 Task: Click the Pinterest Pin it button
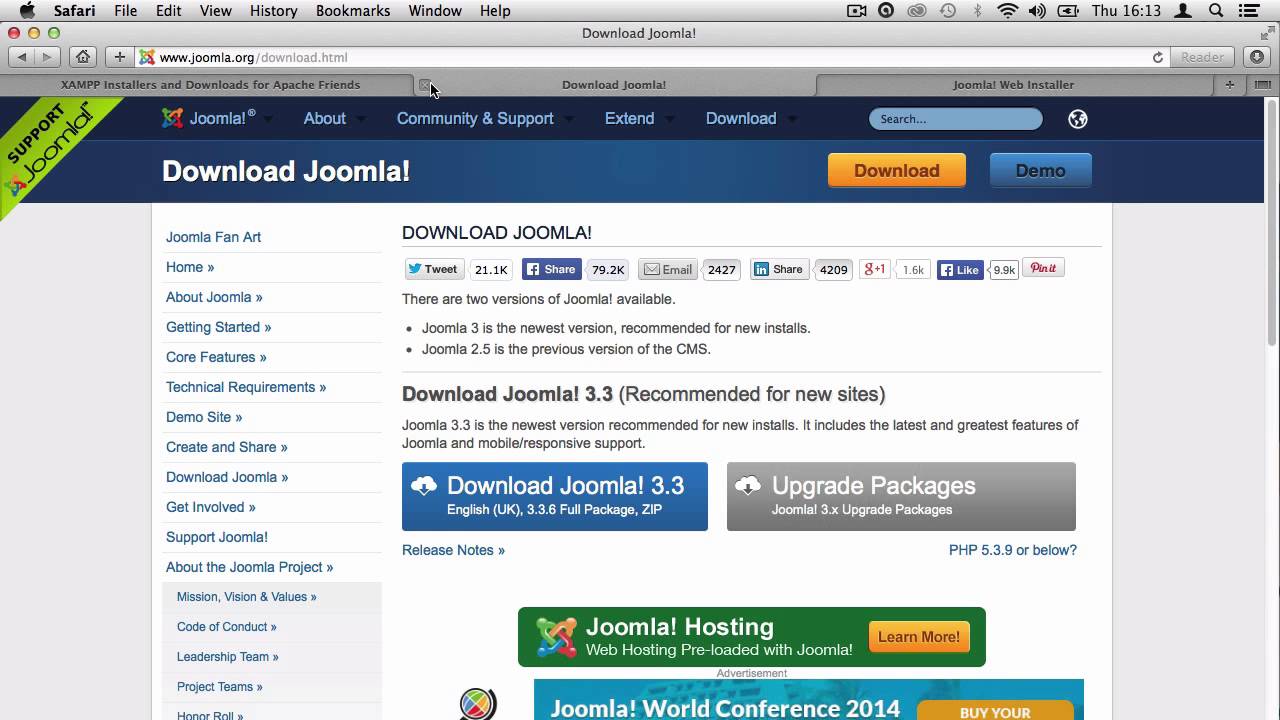coord(1044,268)
